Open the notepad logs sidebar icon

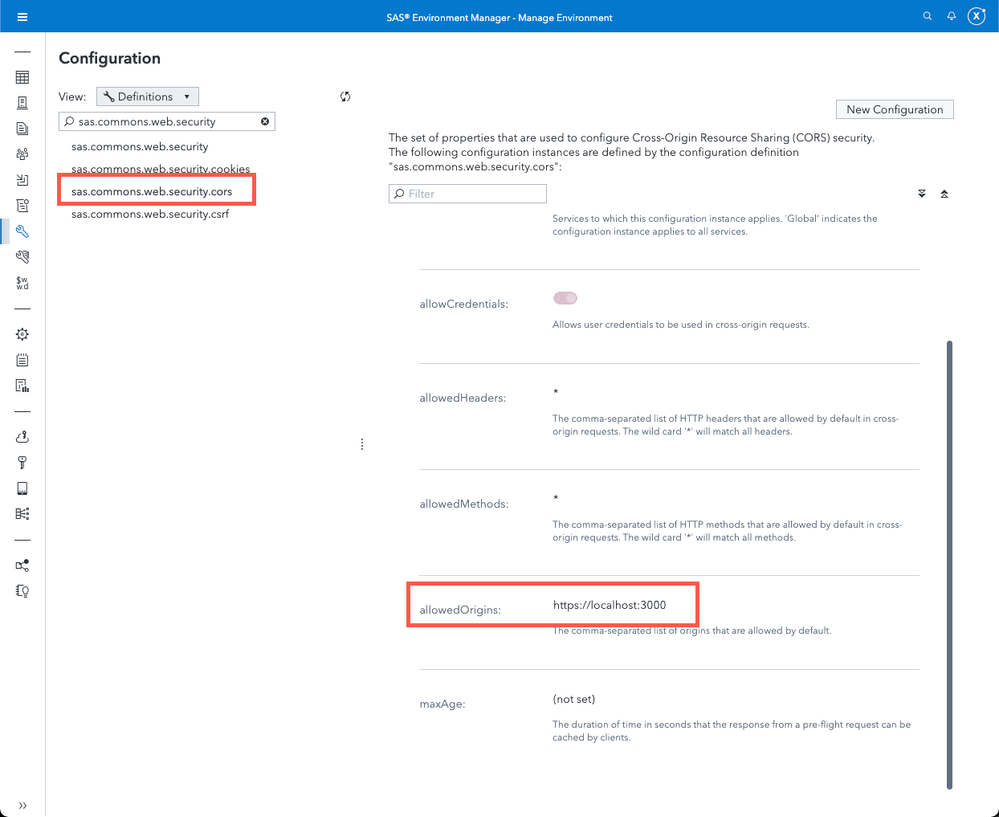(22, 360)
